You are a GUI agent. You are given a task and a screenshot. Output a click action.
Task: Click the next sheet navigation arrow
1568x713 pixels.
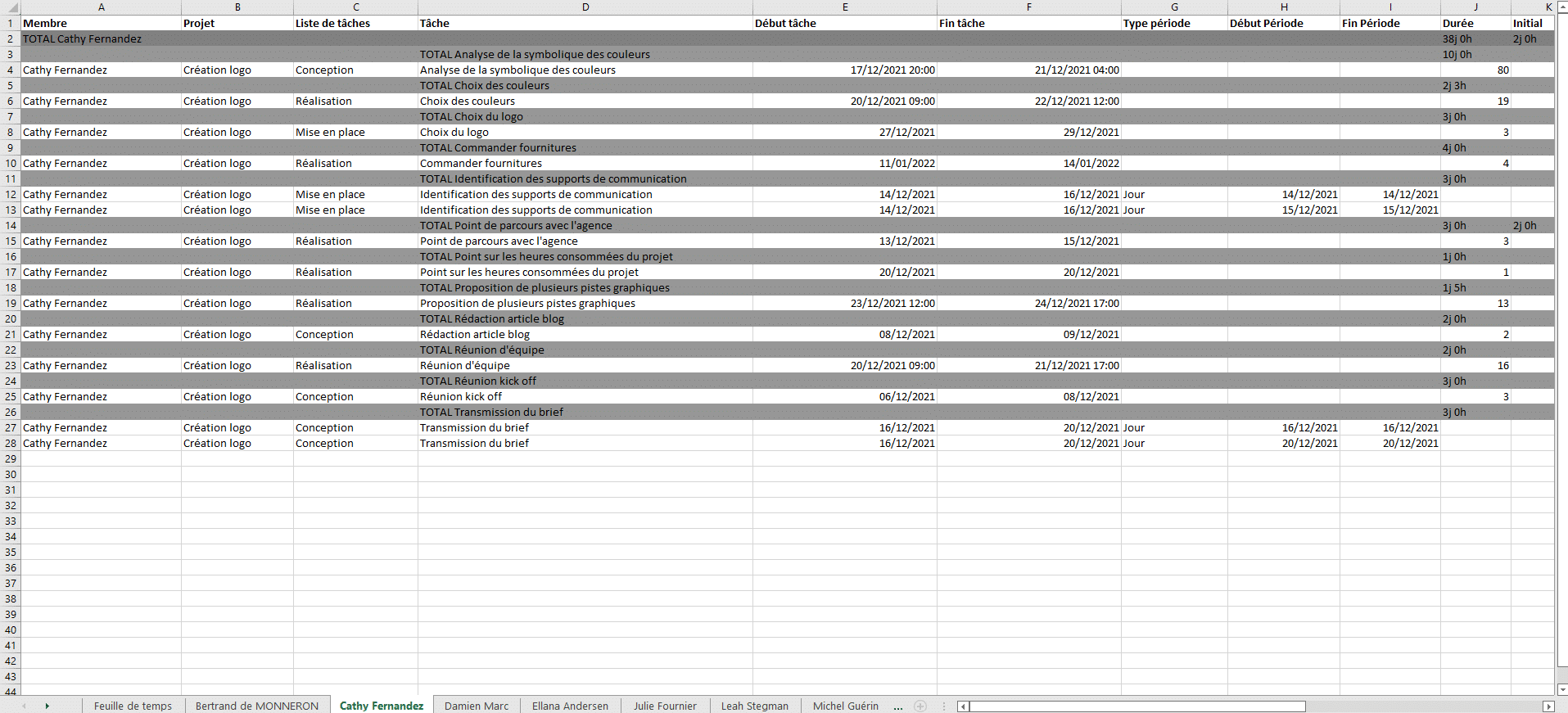tap(47, 706)
